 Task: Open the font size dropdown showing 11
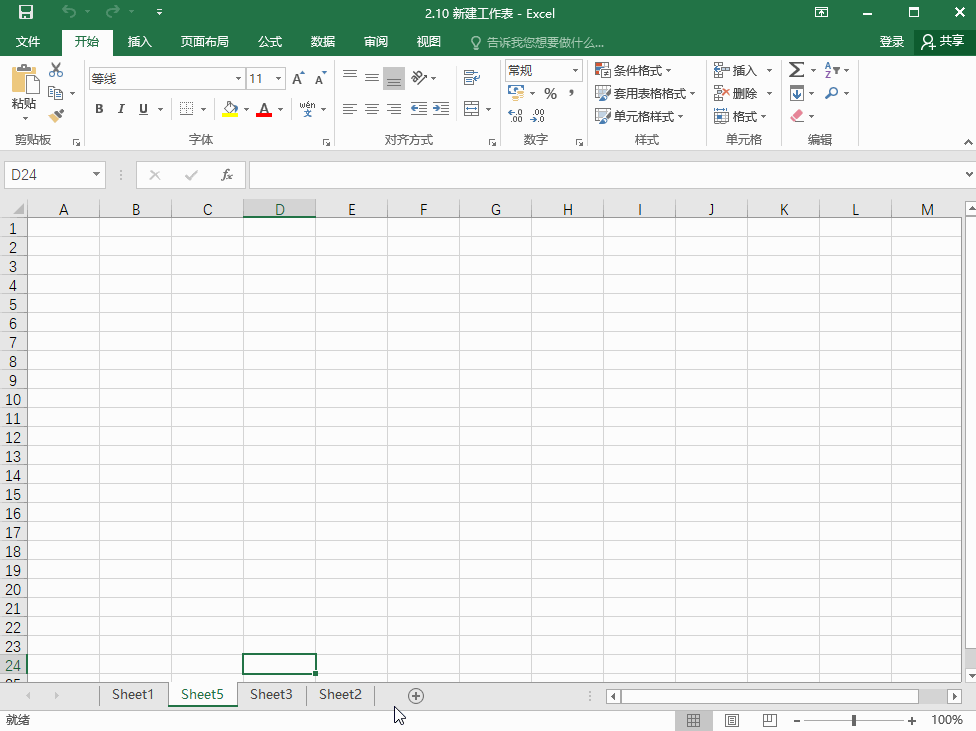coord(265,78)
